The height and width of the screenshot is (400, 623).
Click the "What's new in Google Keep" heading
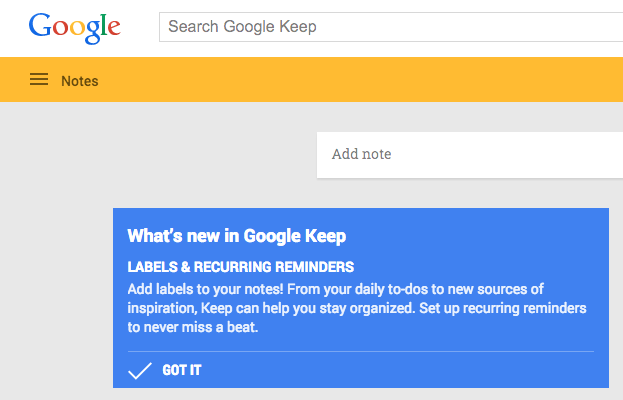[x=236, y=237]
